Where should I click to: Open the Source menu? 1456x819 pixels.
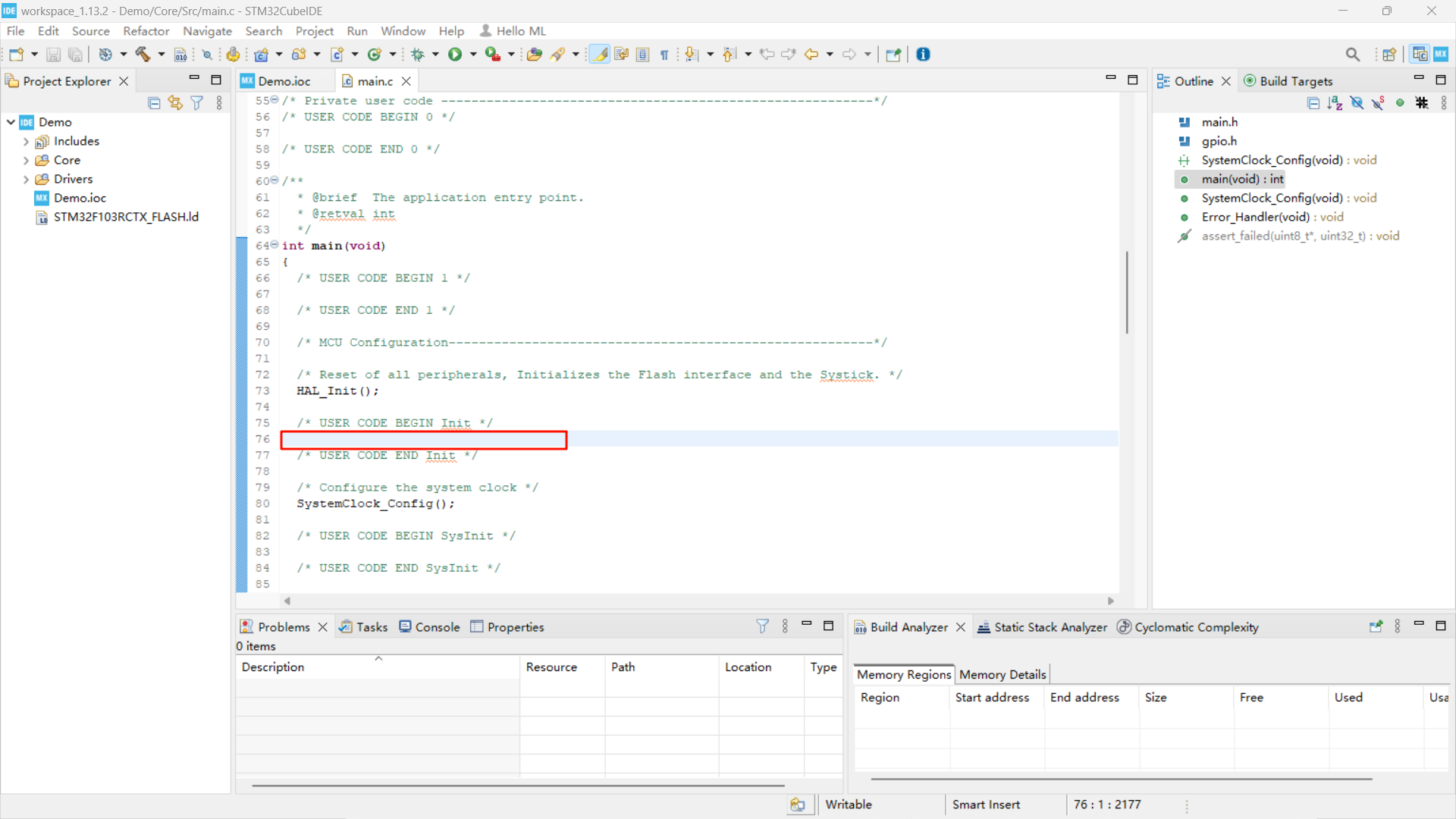pos(91,31)
